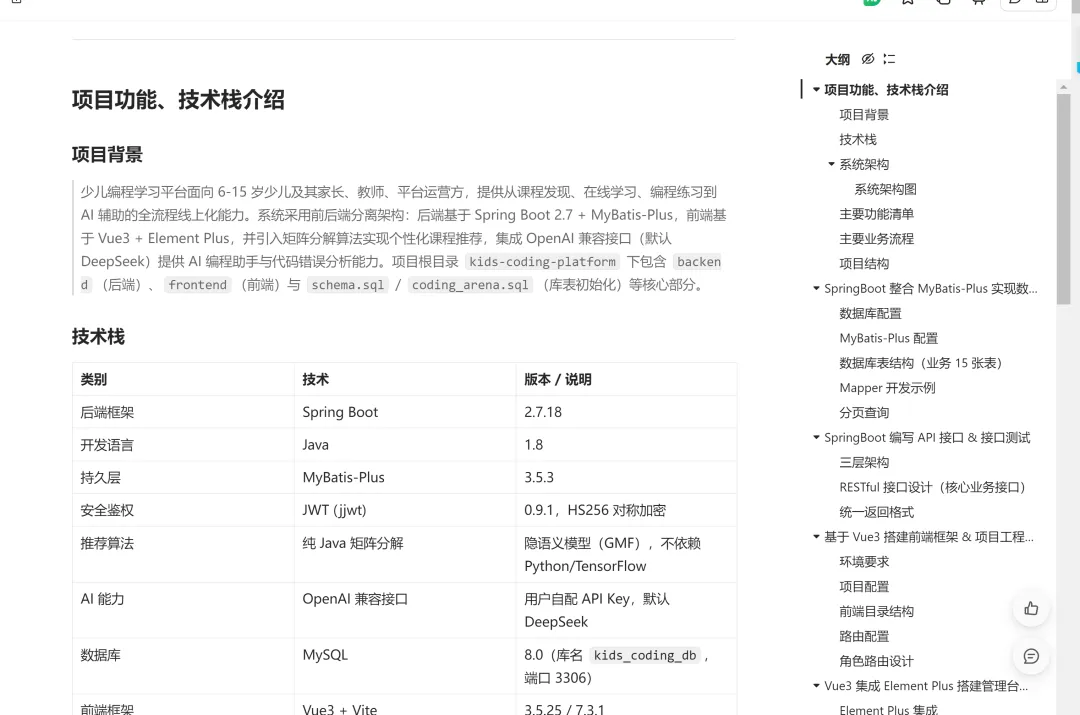The image size is (1080, 715).
Task: Navigate to 项目结构 outline entry
Action: [864, 264]
